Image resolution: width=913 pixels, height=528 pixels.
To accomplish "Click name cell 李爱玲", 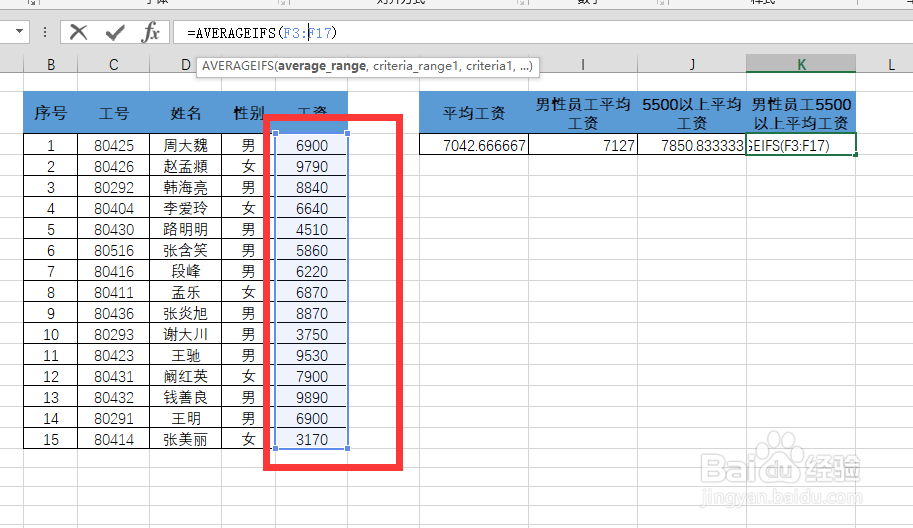I will pos(185,208).
